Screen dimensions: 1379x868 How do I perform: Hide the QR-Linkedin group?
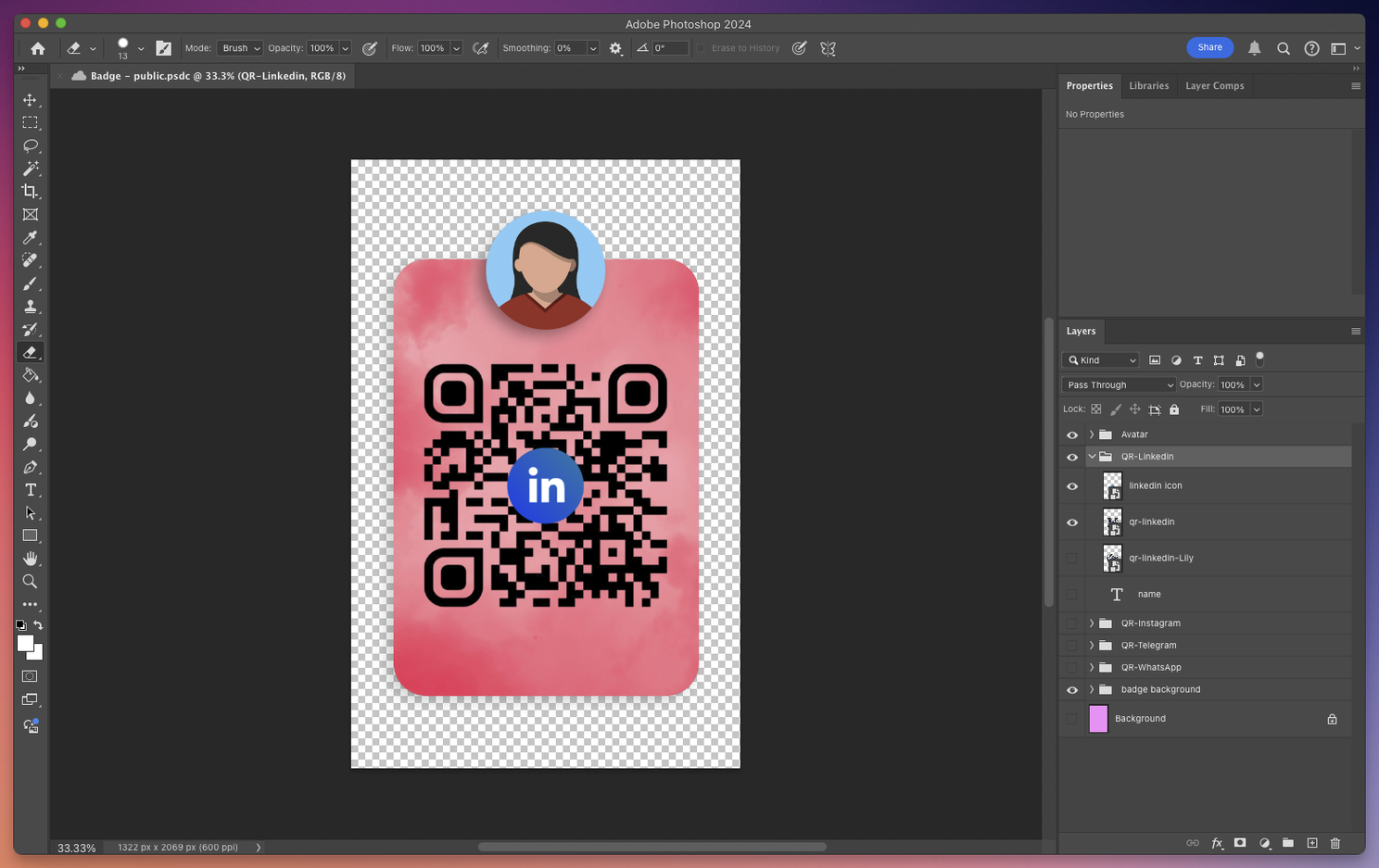click(1072, 457)
